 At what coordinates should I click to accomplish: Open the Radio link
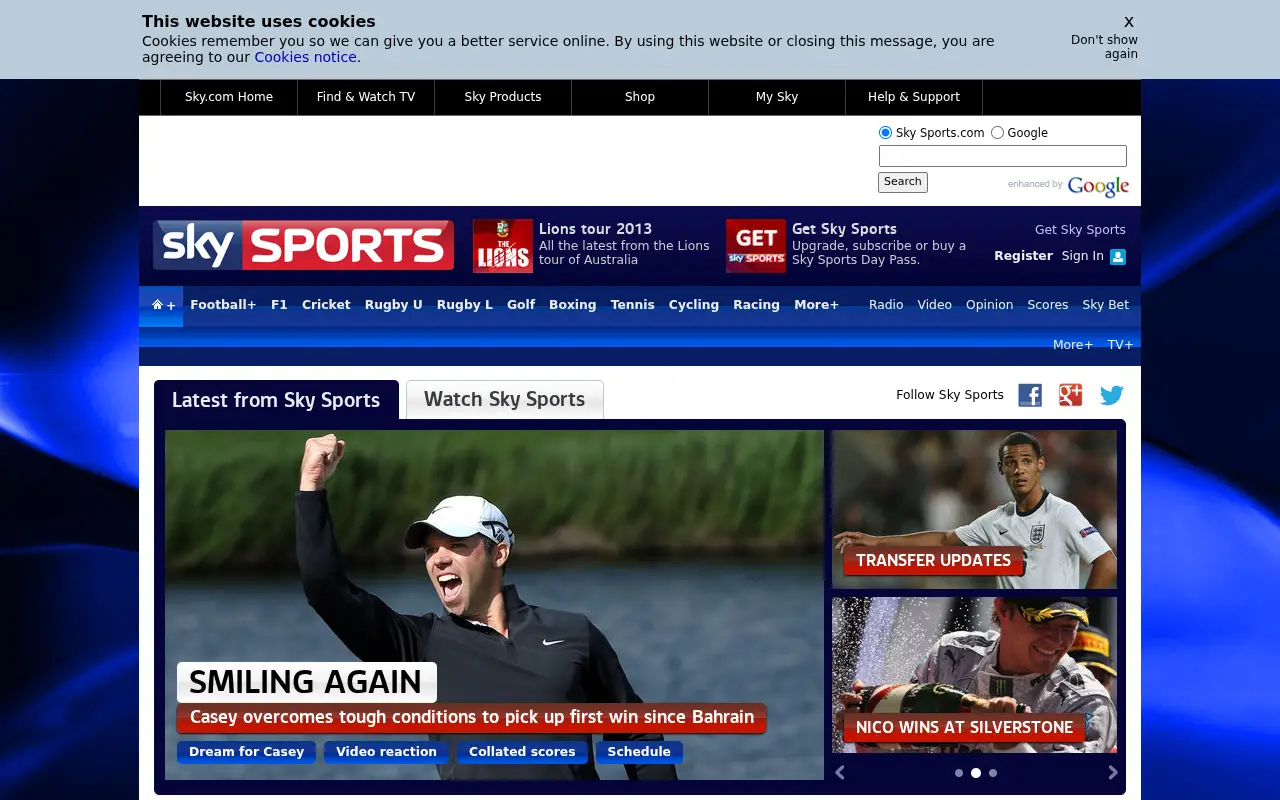coord(886,305)
